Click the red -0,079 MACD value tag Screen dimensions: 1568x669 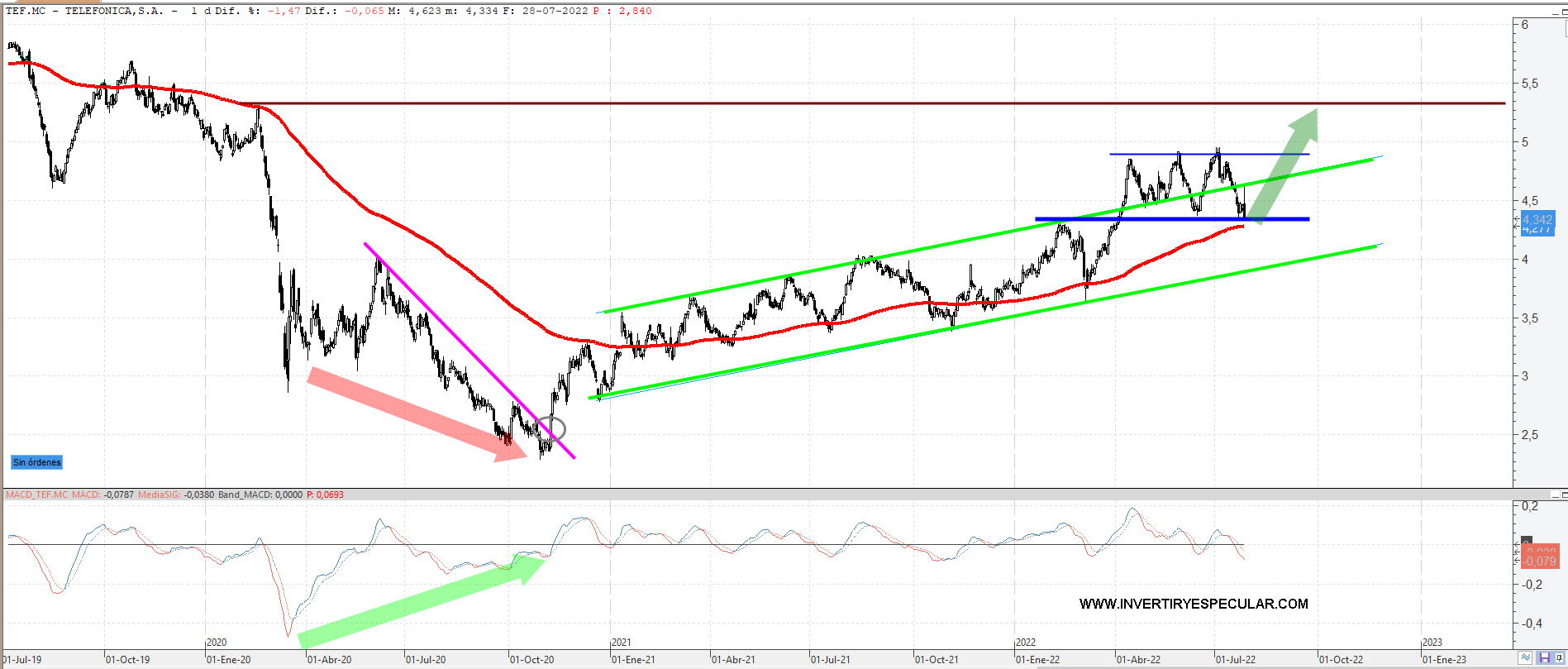pyautogui.click(x=1539, y=561)
